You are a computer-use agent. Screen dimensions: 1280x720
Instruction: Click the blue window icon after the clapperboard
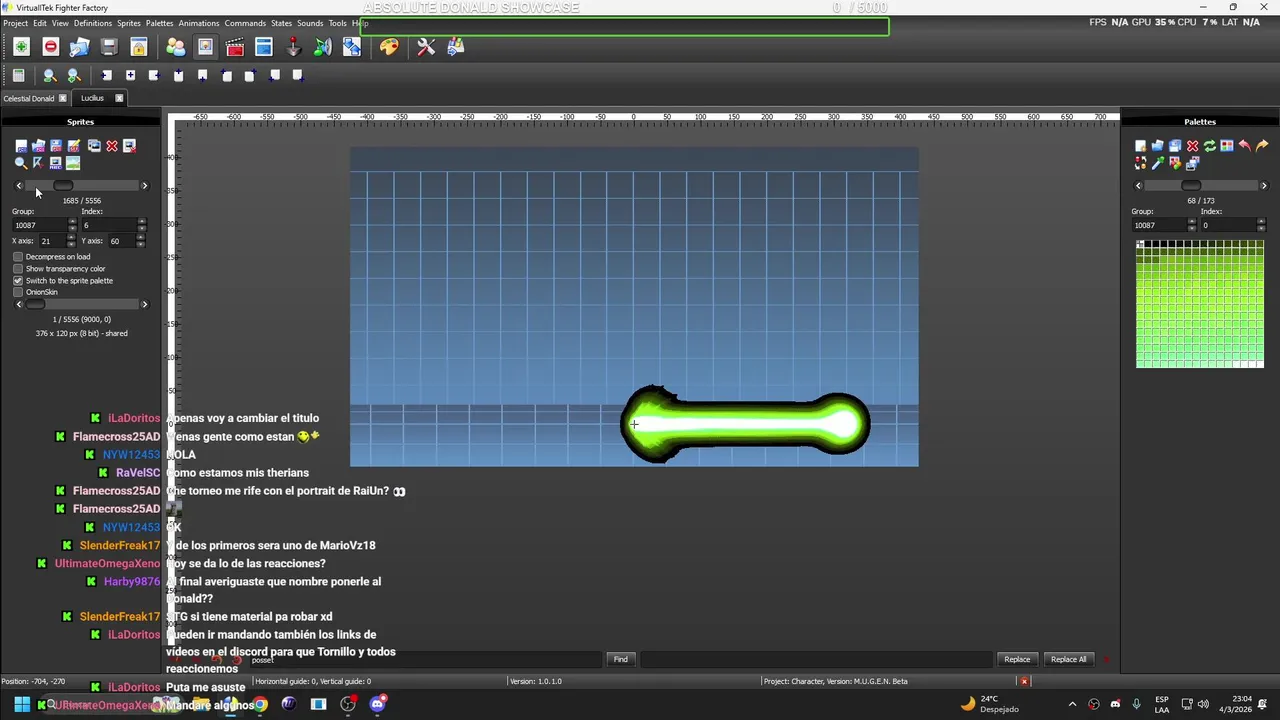[x=264, y=47]
